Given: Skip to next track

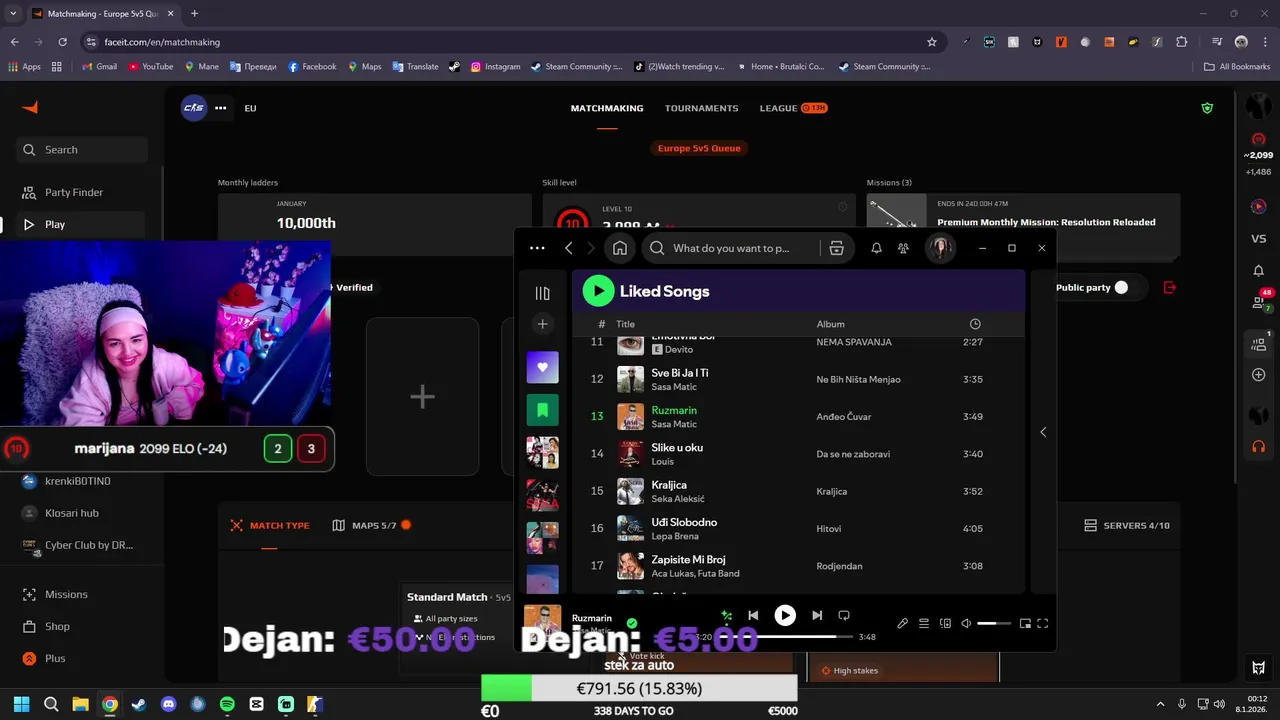Looking at the screenshot, I should tap(817, 616).
